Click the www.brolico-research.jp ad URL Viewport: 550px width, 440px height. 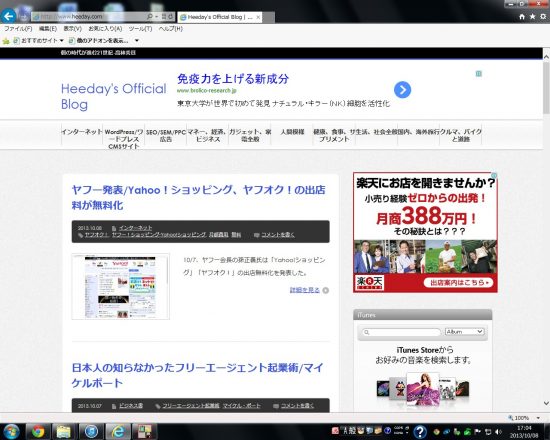coord(207,91)
